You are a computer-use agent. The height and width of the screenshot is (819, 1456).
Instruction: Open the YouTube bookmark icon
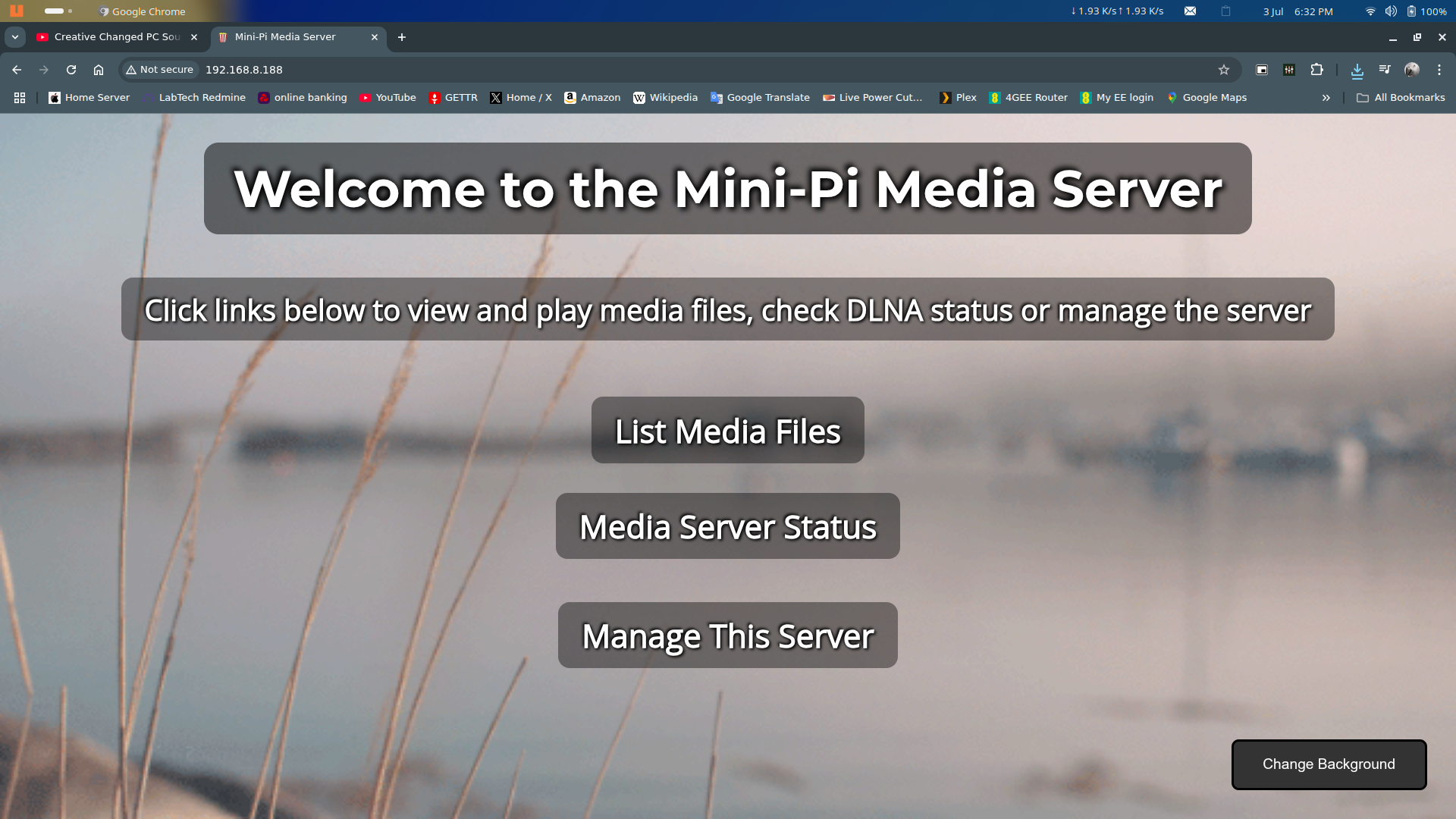pos(365,97)
